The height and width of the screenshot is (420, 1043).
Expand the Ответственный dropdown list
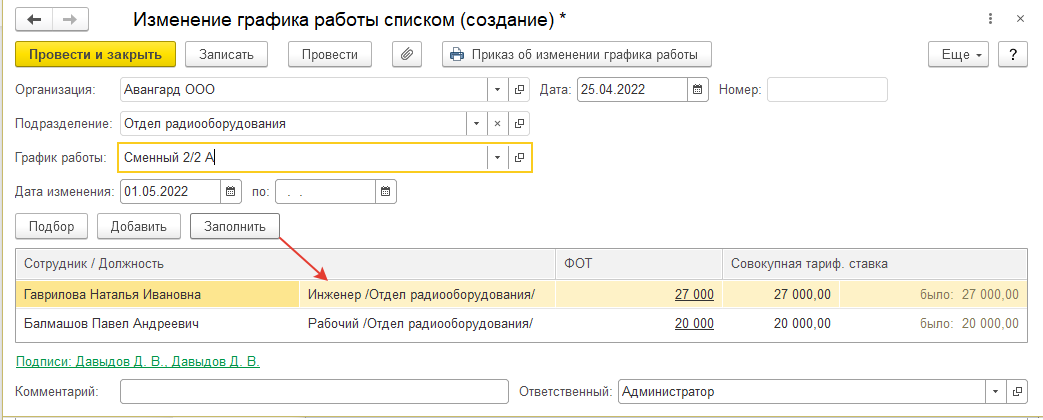point(996,392)
